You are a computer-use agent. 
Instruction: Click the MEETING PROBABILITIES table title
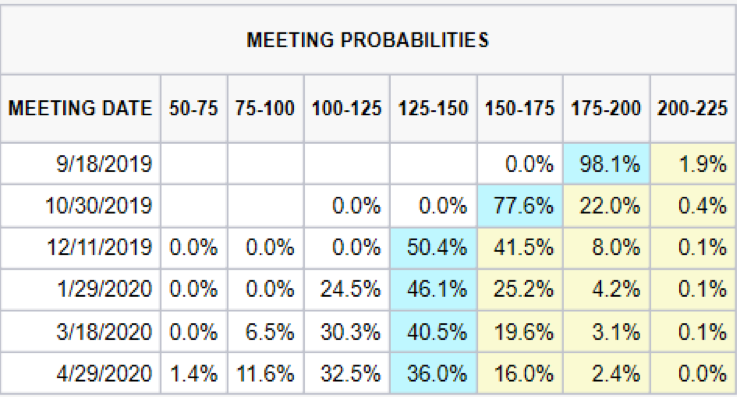click(x=368, y=40)
